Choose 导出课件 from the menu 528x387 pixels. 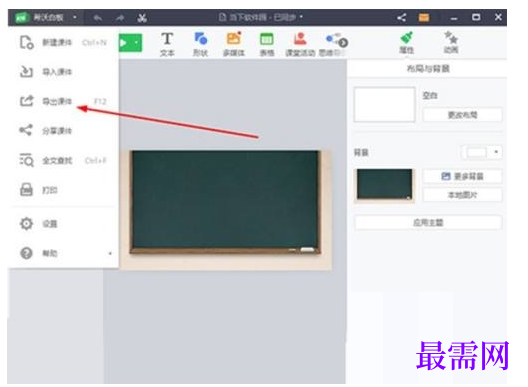pyautogui.click(x=63, y=101)
